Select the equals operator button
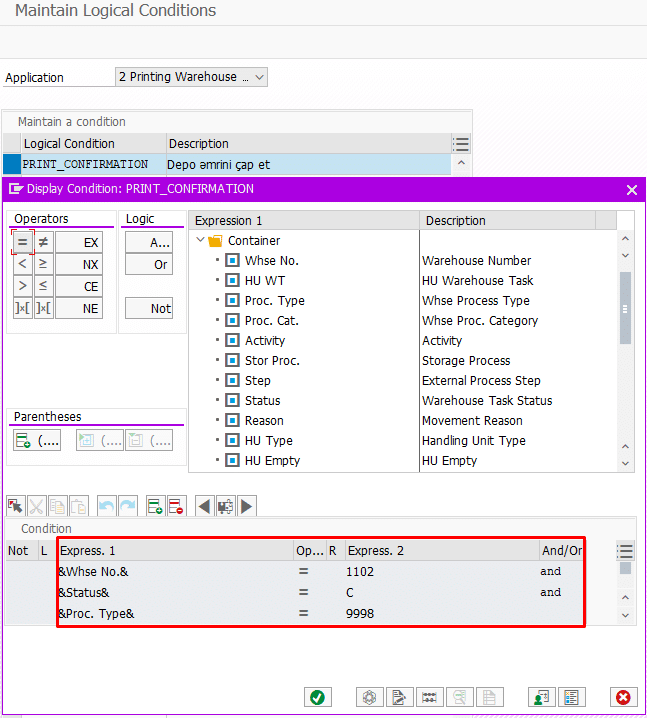 pyautogui.click(x=22, y=242)
